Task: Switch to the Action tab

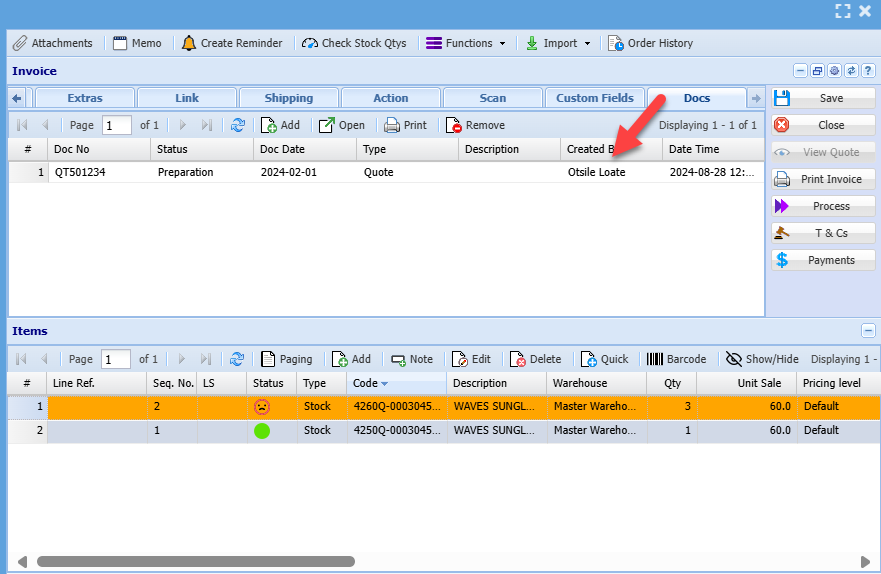Action: (x=390, y=98)
